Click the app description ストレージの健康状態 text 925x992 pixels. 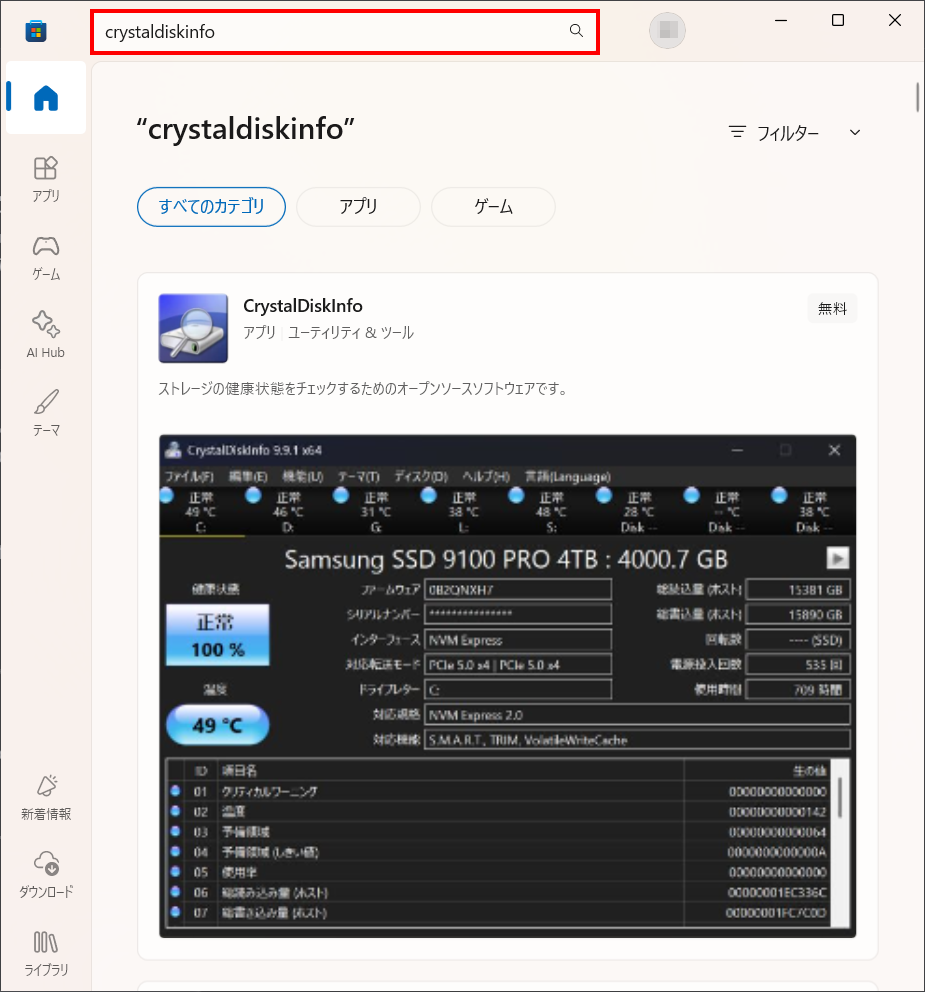click(x=362, y=388)
